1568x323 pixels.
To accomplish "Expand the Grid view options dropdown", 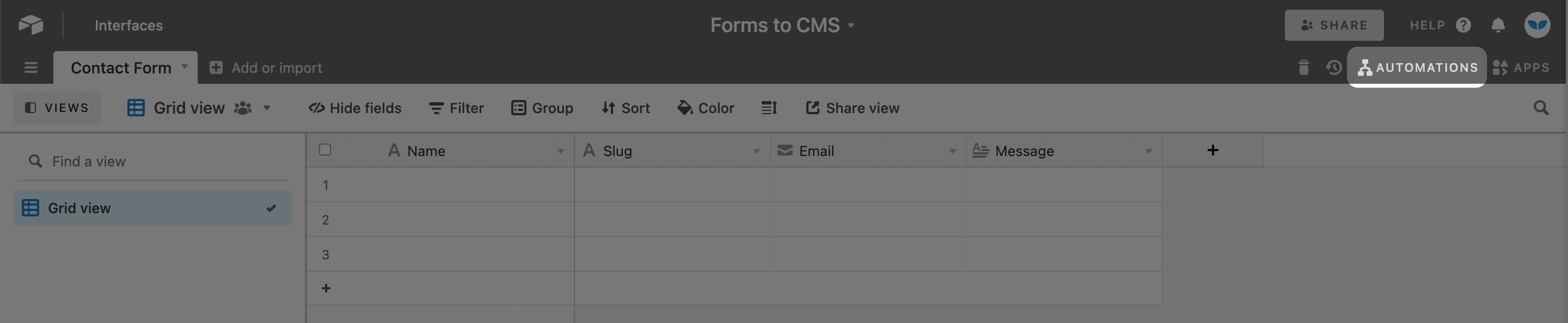I will tap(266, 108).
